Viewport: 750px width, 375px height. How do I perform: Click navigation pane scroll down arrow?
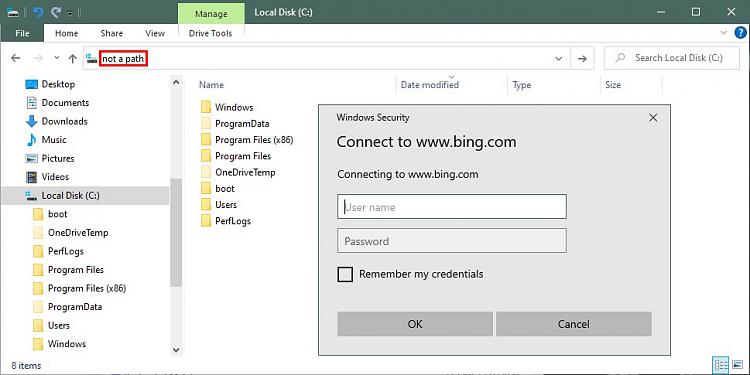pos(176,350)
